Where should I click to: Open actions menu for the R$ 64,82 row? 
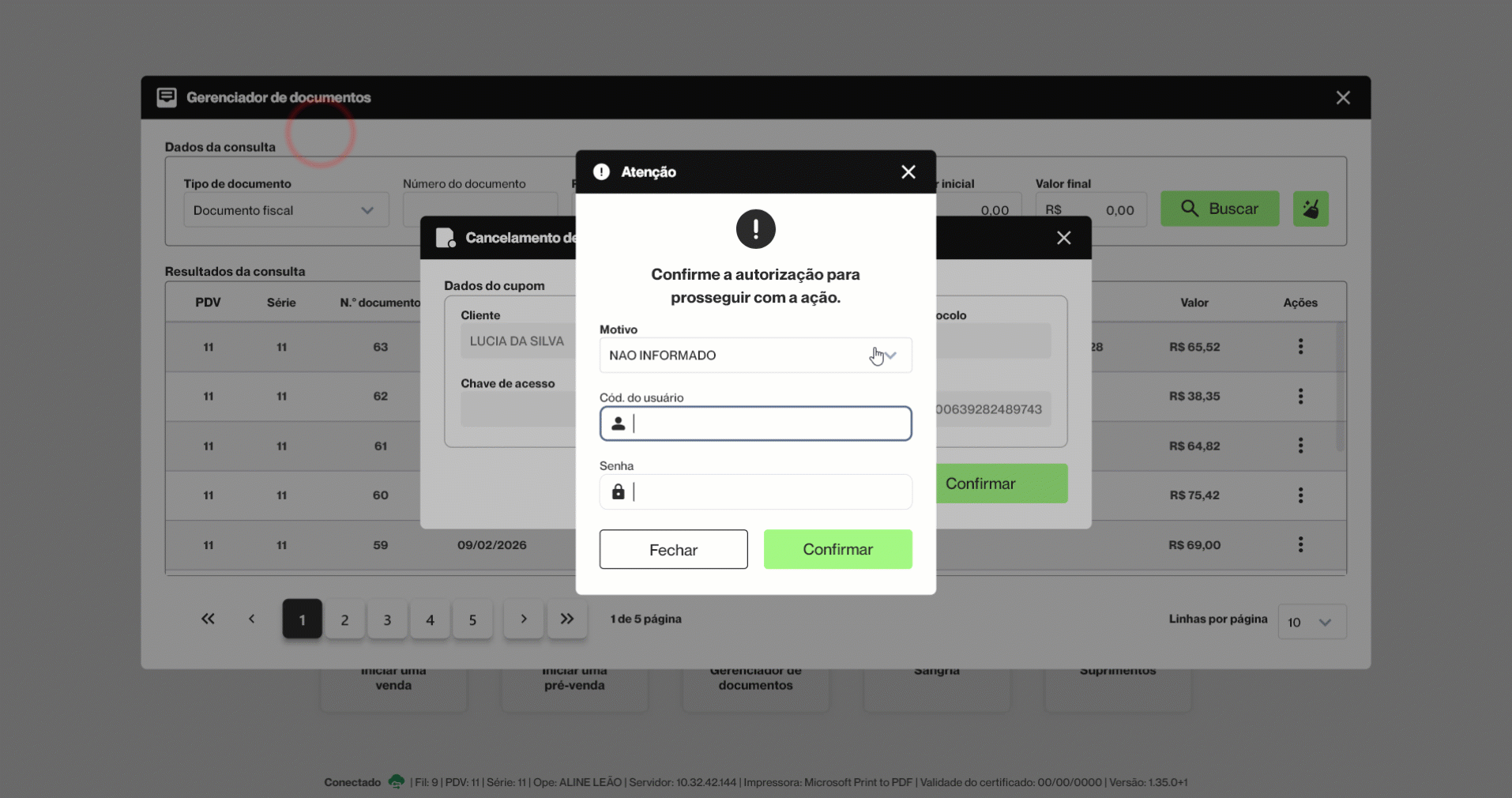click(1300, 446)
